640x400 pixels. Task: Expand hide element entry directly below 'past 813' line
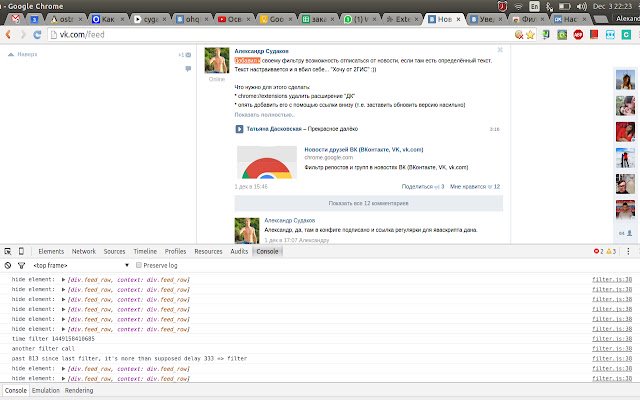(63, 369)
